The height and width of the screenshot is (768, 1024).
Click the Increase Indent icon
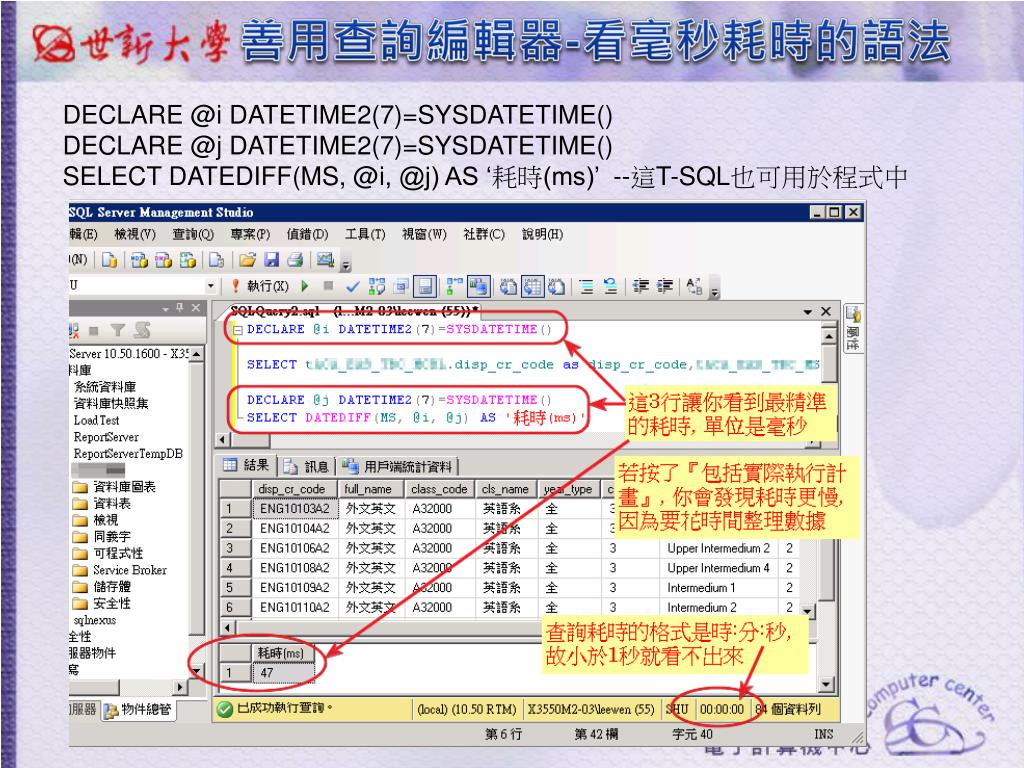click(665, 286)
